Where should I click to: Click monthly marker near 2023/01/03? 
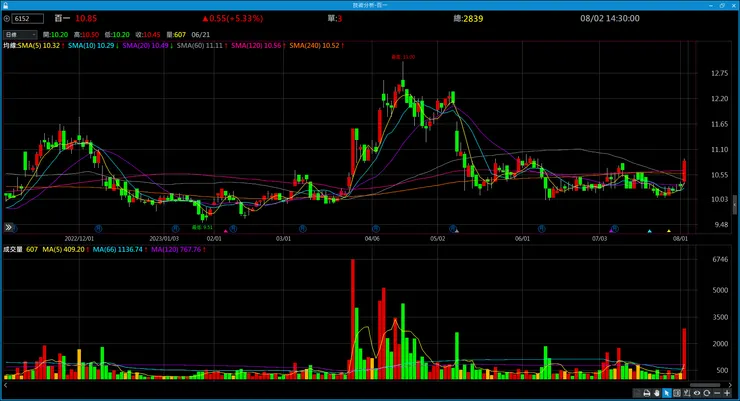click(x=175, y=228)
